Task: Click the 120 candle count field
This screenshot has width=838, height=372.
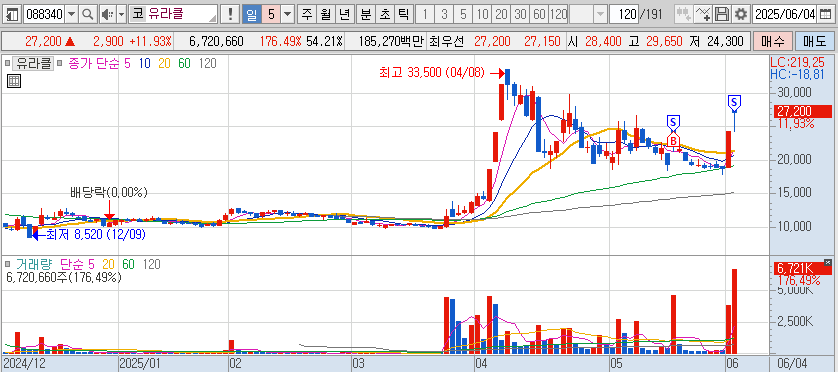Action: tap(624, 14)
